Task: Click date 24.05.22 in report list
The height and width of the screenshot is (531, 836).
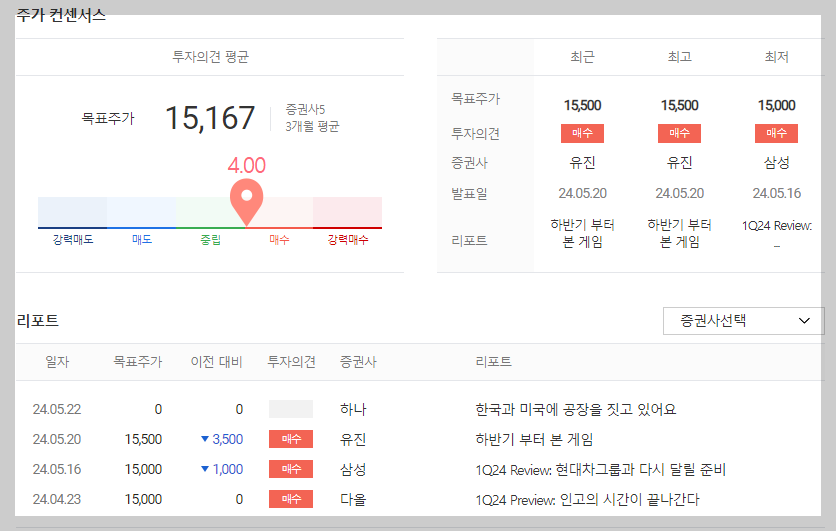Action: click(57, 409)
